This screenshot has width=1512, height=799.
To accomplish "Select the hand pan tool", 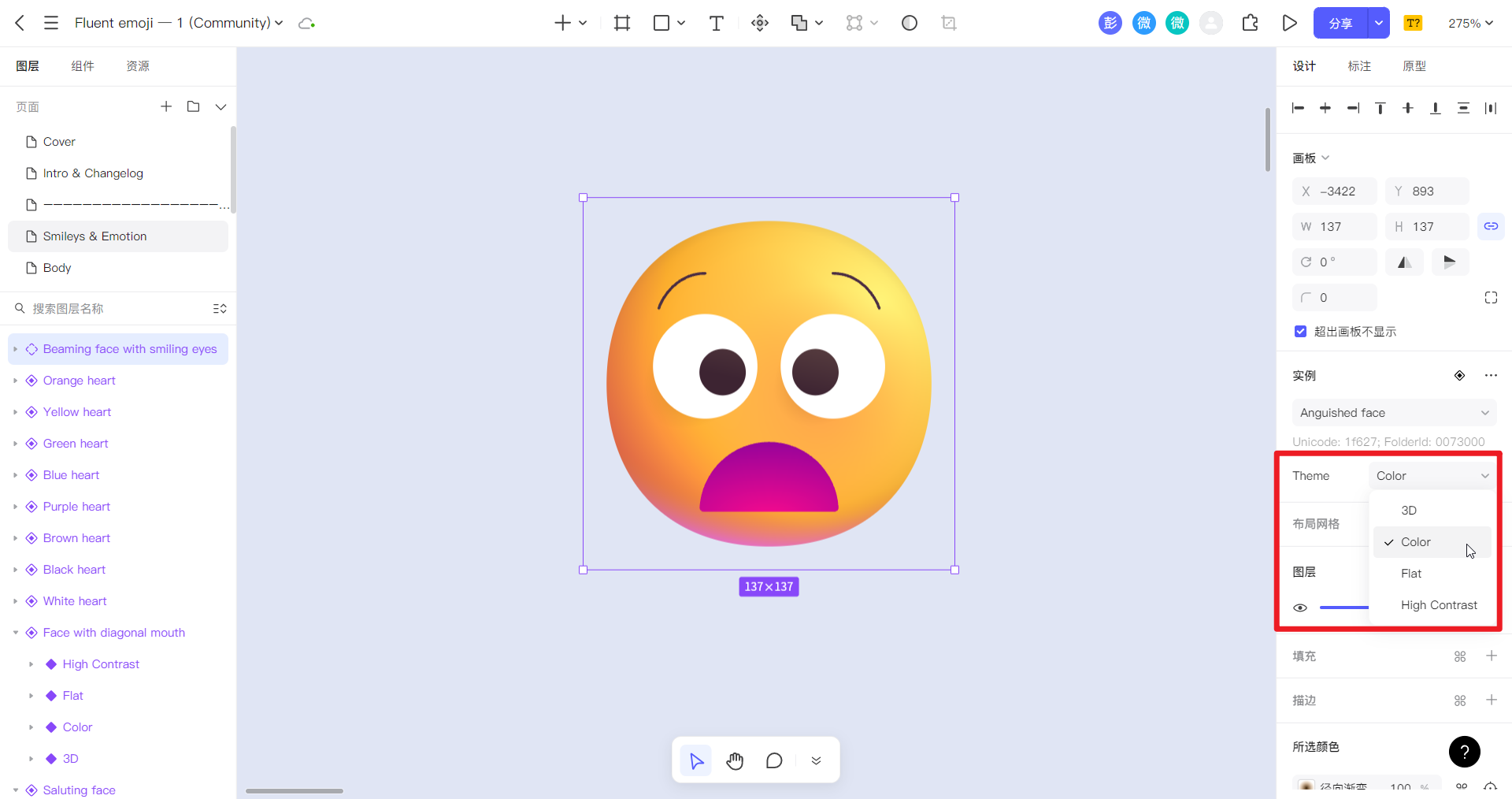I will (735, 760).
